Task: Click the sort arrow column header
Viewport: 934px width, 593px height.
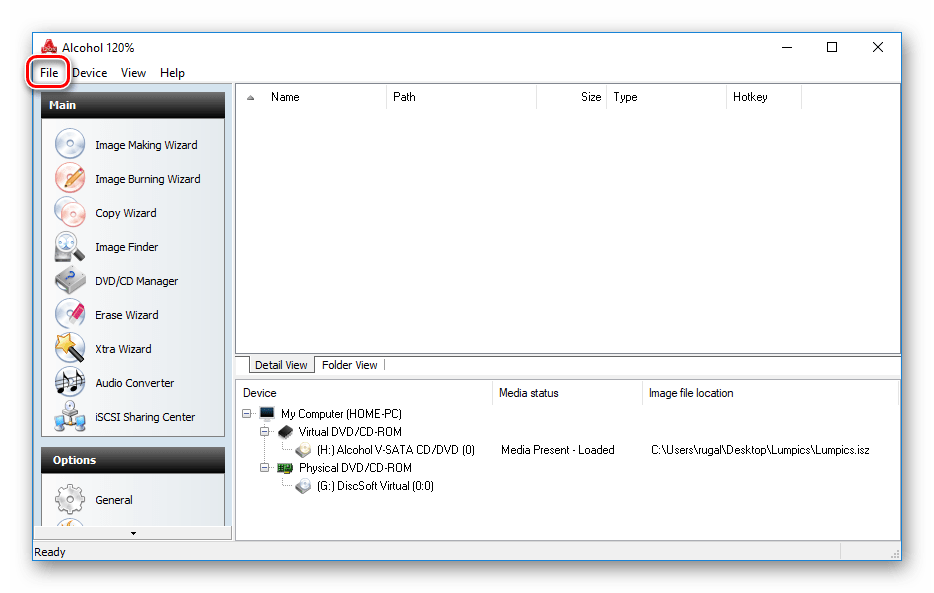Action: 251,97
